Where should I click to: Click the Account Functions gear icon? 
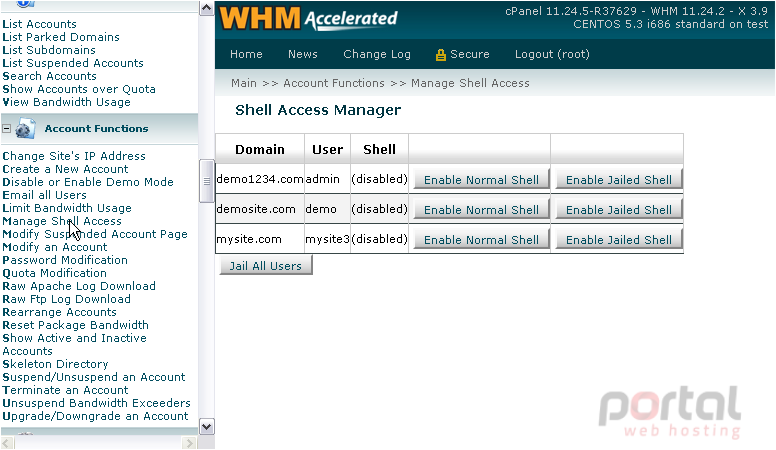pyautogui.click(x=25, y=129)
